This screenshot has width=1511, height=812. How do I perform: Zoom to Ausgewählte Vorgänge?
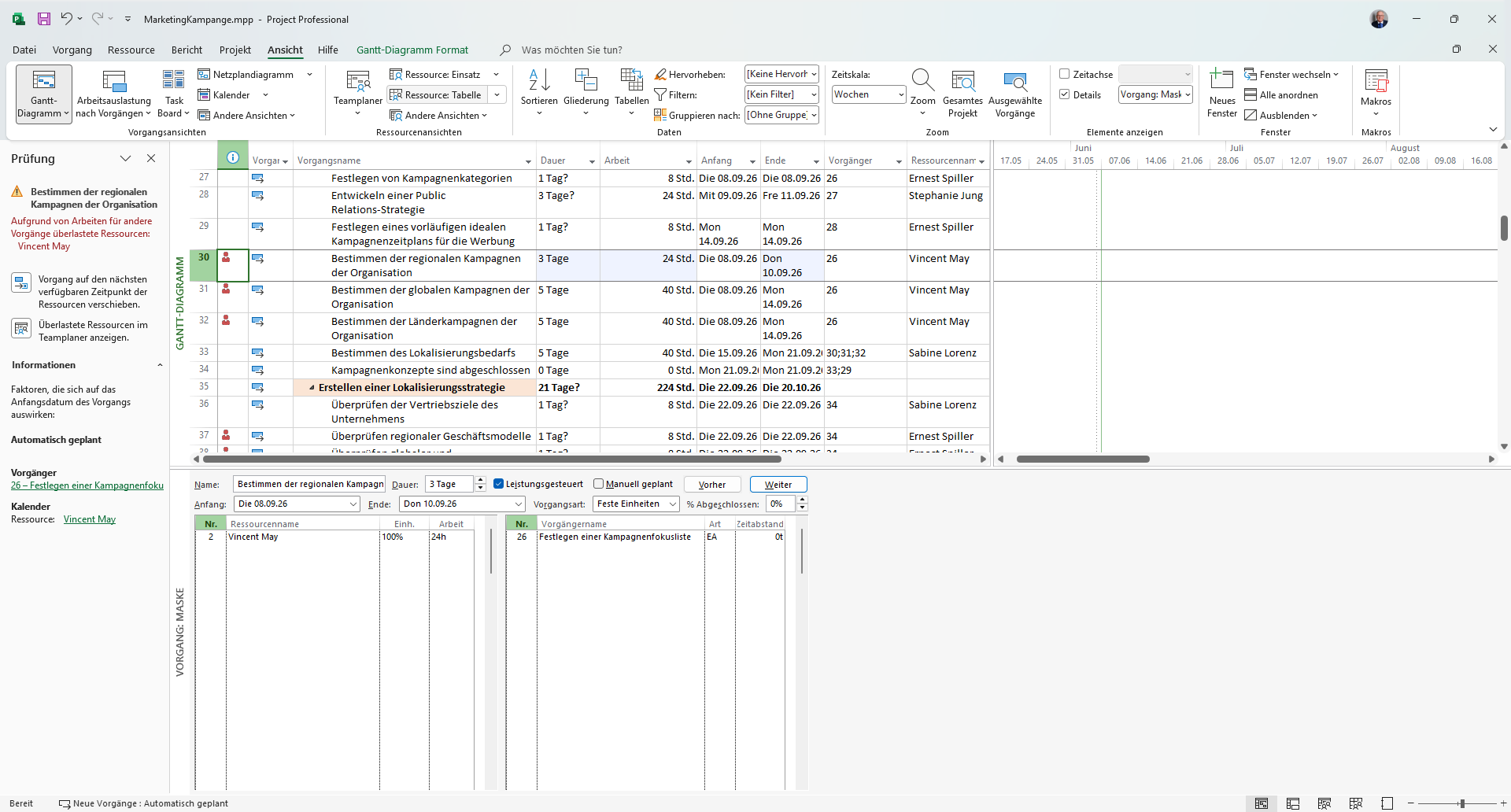pyautogui.click(x=1015, y=94)
